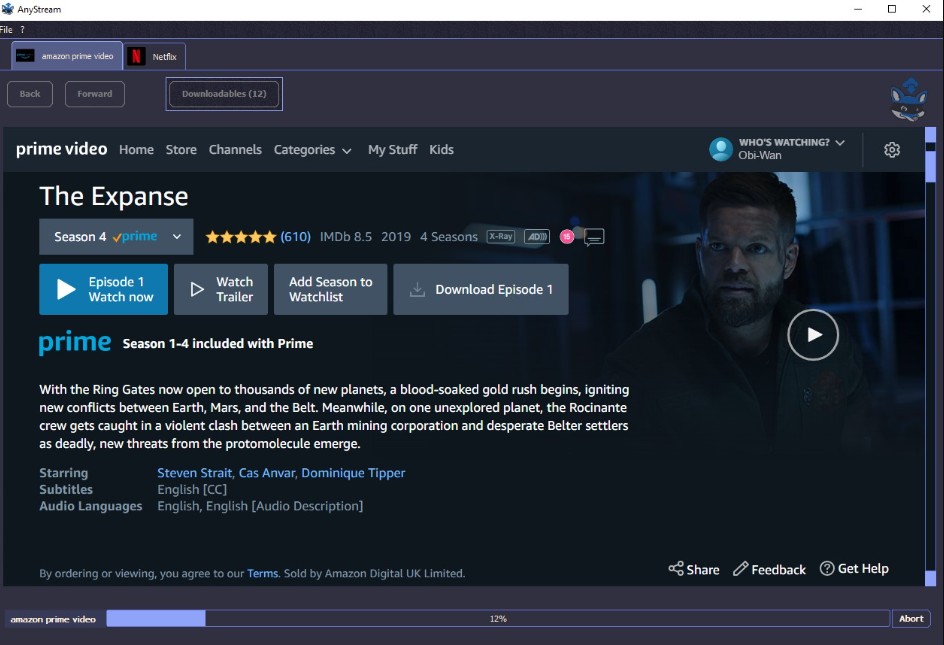Click the Feedback label text
The width and height of the screenshot is (944, 645).
coord(778,570)
